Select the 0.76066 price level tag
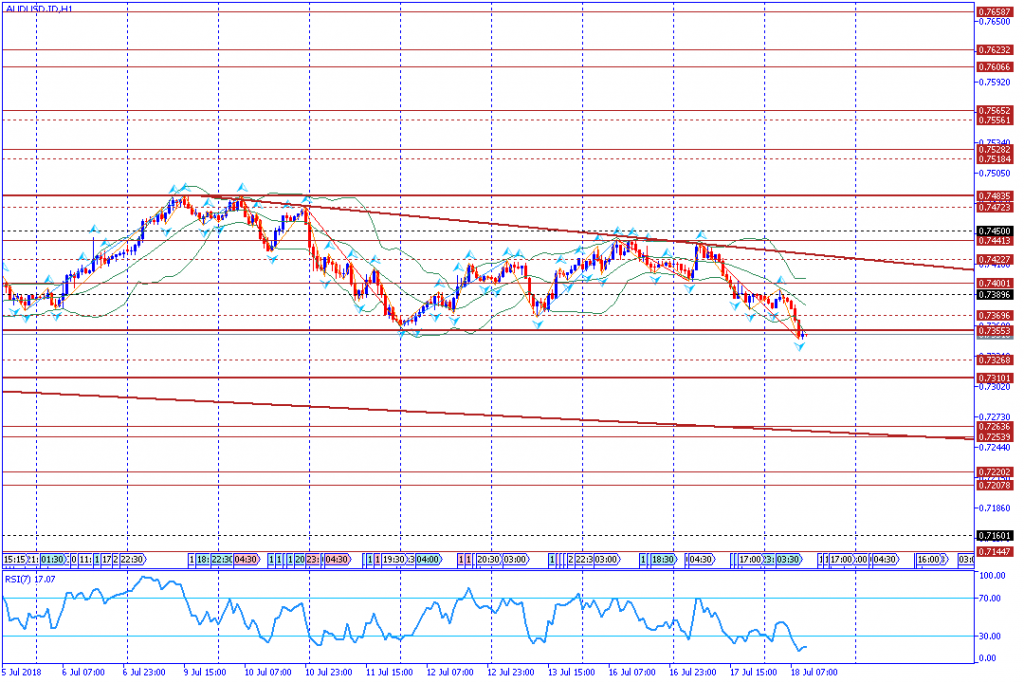The height and width of the screenshot is (683, 1024). (x=995, y=67)
